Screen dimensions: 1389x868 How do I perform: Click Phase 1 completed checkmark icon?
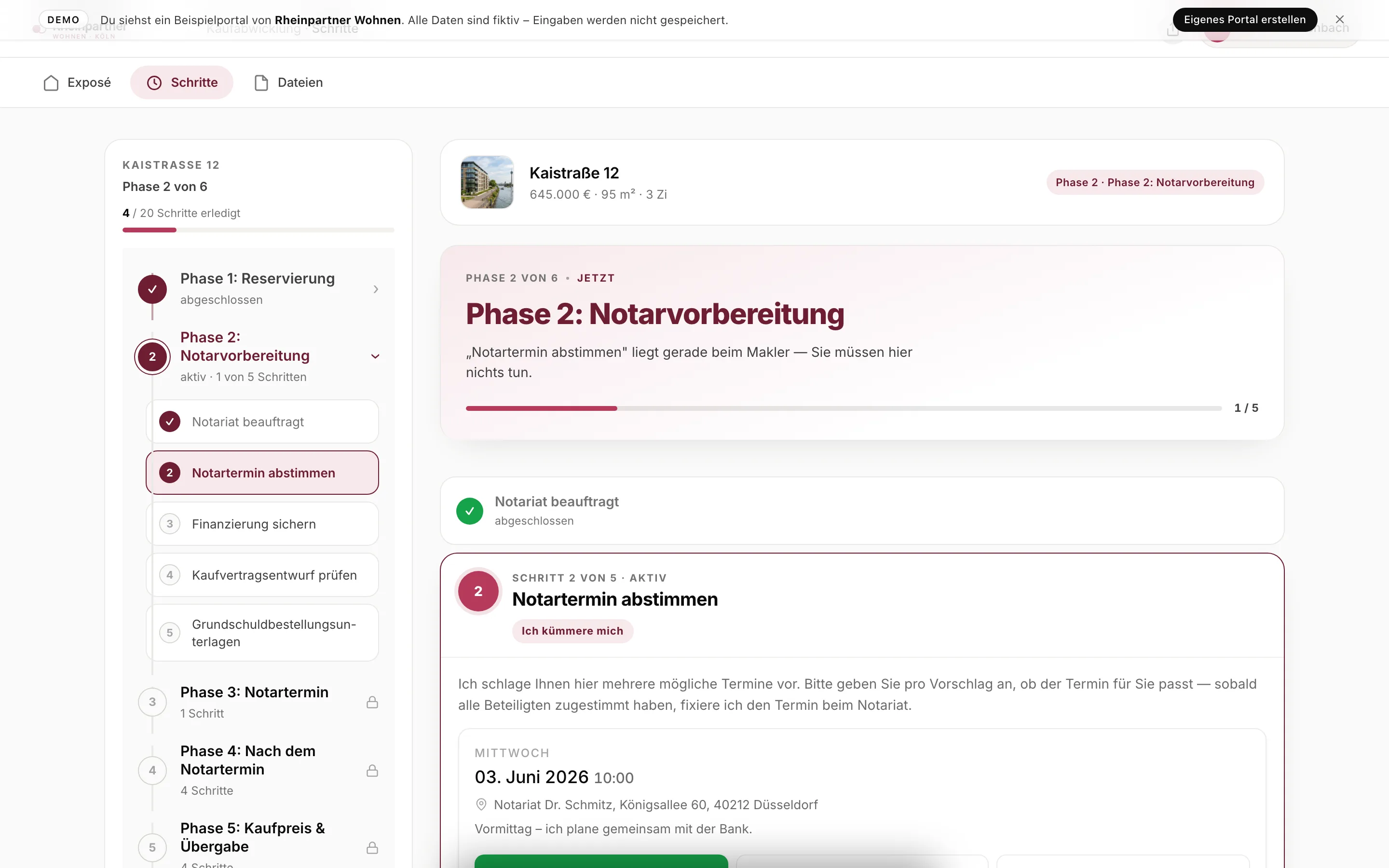coord(152,289)
